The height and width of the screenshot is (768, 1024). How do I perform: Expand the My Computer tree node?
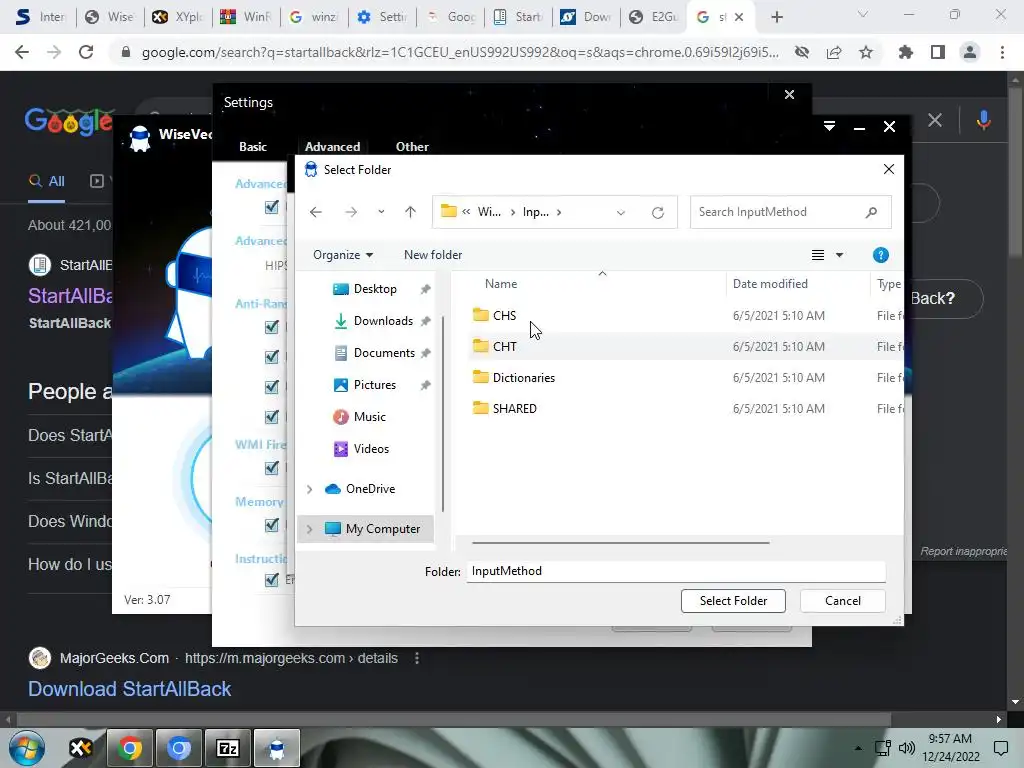[310, 529]
